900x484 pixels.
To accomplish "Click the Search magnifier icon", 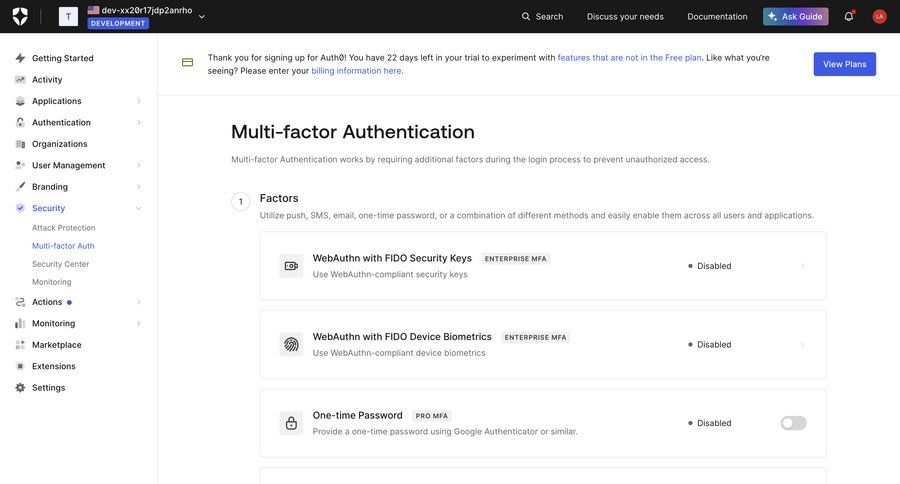I will click(525, 17).
